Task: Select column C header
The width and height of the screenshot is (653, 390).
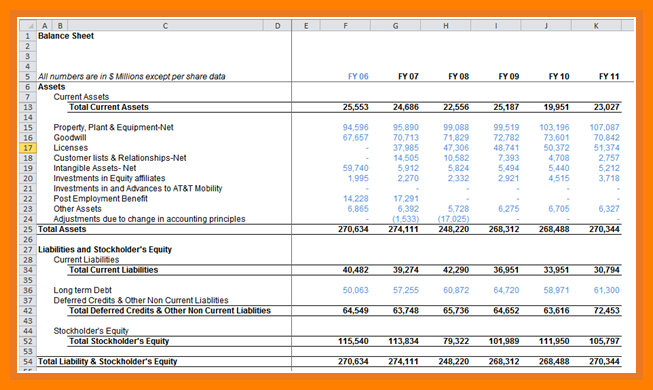Action: [x=165, y=26]
